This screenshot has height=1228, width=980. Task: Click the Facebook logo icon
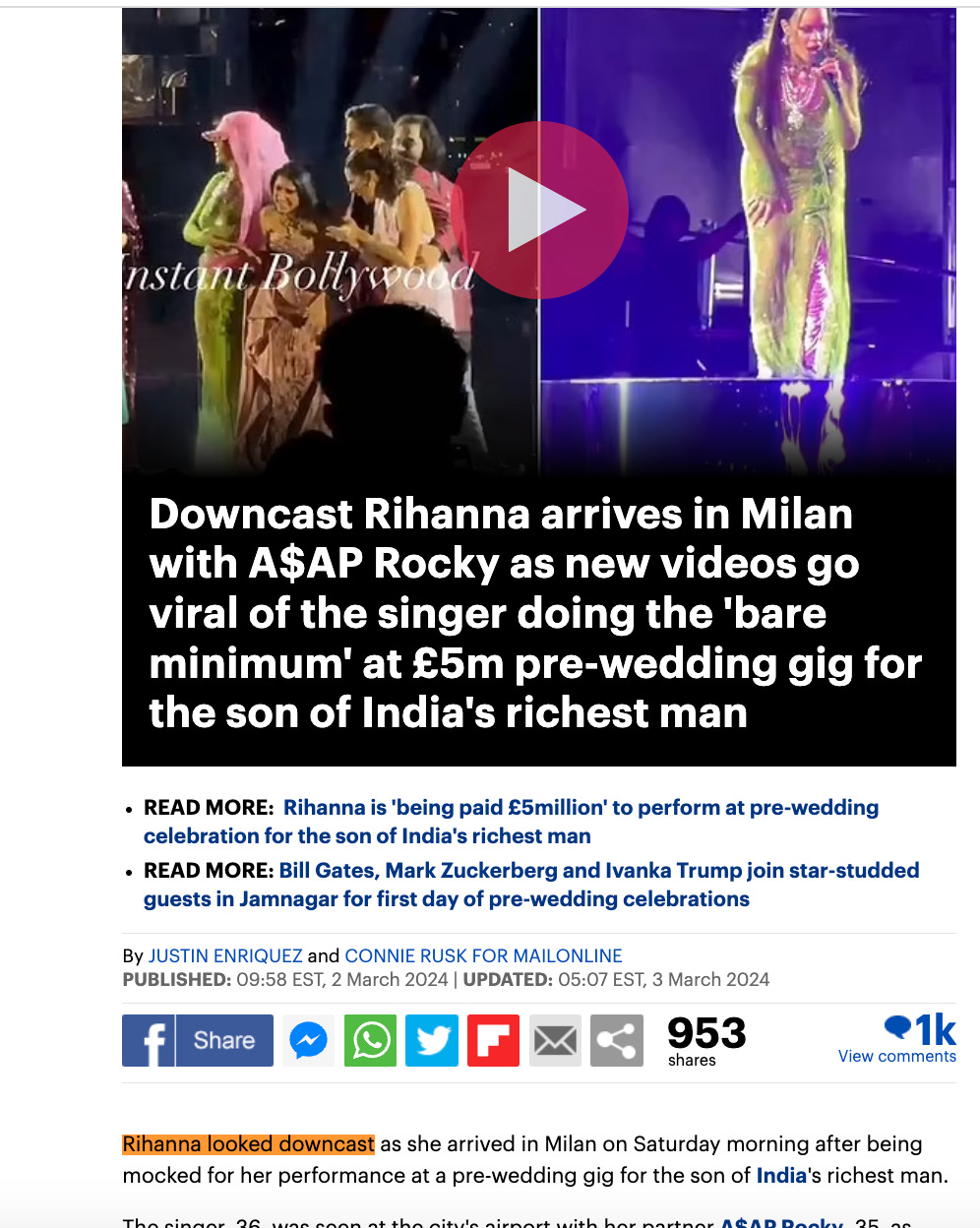pos(149,1040)
